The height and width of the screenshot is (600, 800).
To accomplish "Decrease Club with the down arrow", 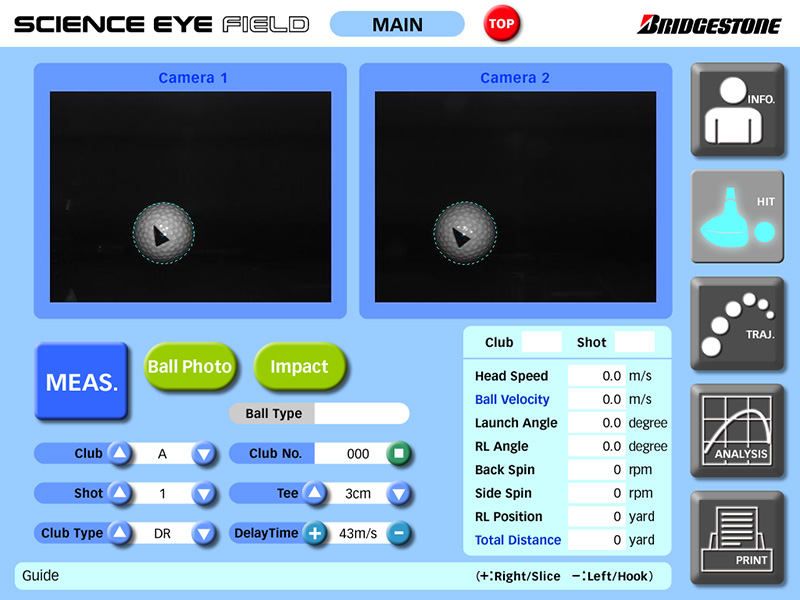I will tap(204, 453).
